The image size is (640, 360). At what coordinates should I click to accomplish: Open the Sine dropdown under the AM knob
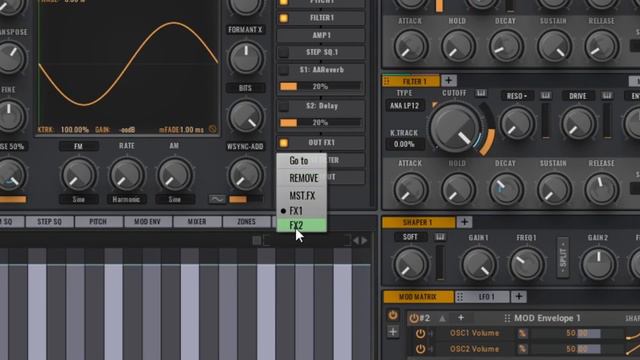[174, 200]
